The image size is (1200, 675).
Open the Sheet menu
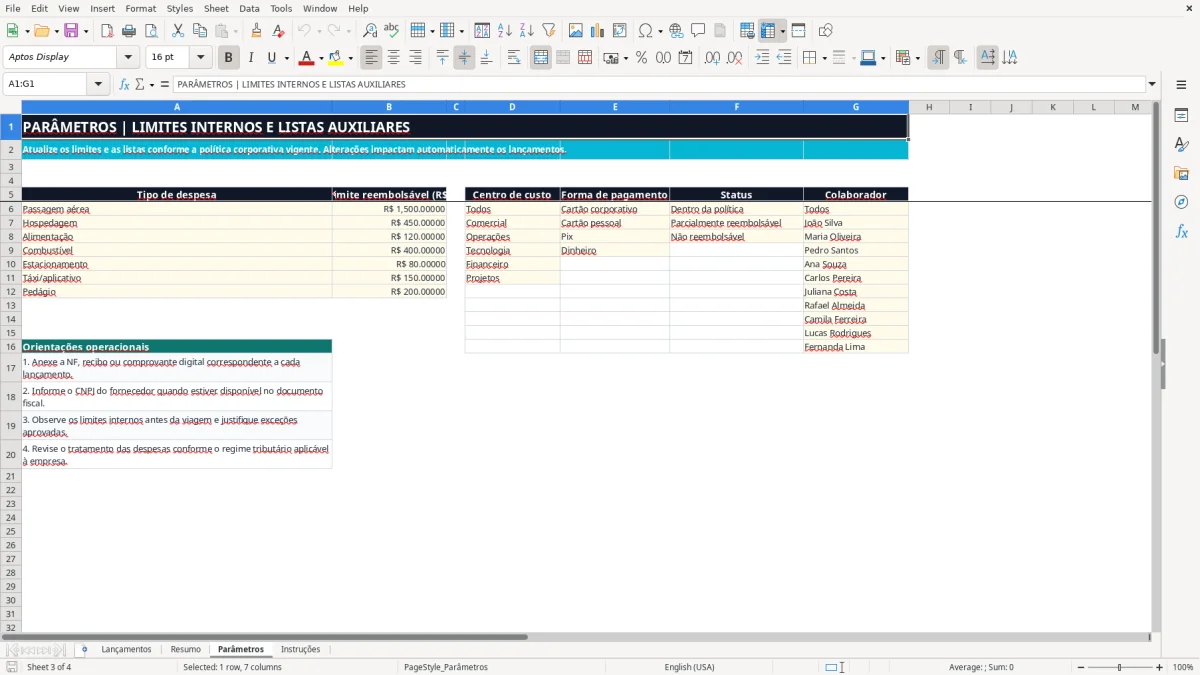[216, 8]
